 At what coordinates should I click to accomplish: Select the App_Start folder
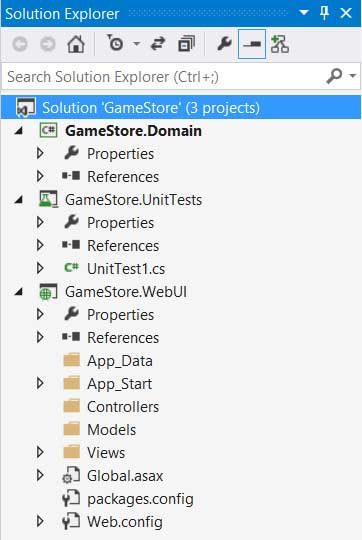[x=120, y=384]
